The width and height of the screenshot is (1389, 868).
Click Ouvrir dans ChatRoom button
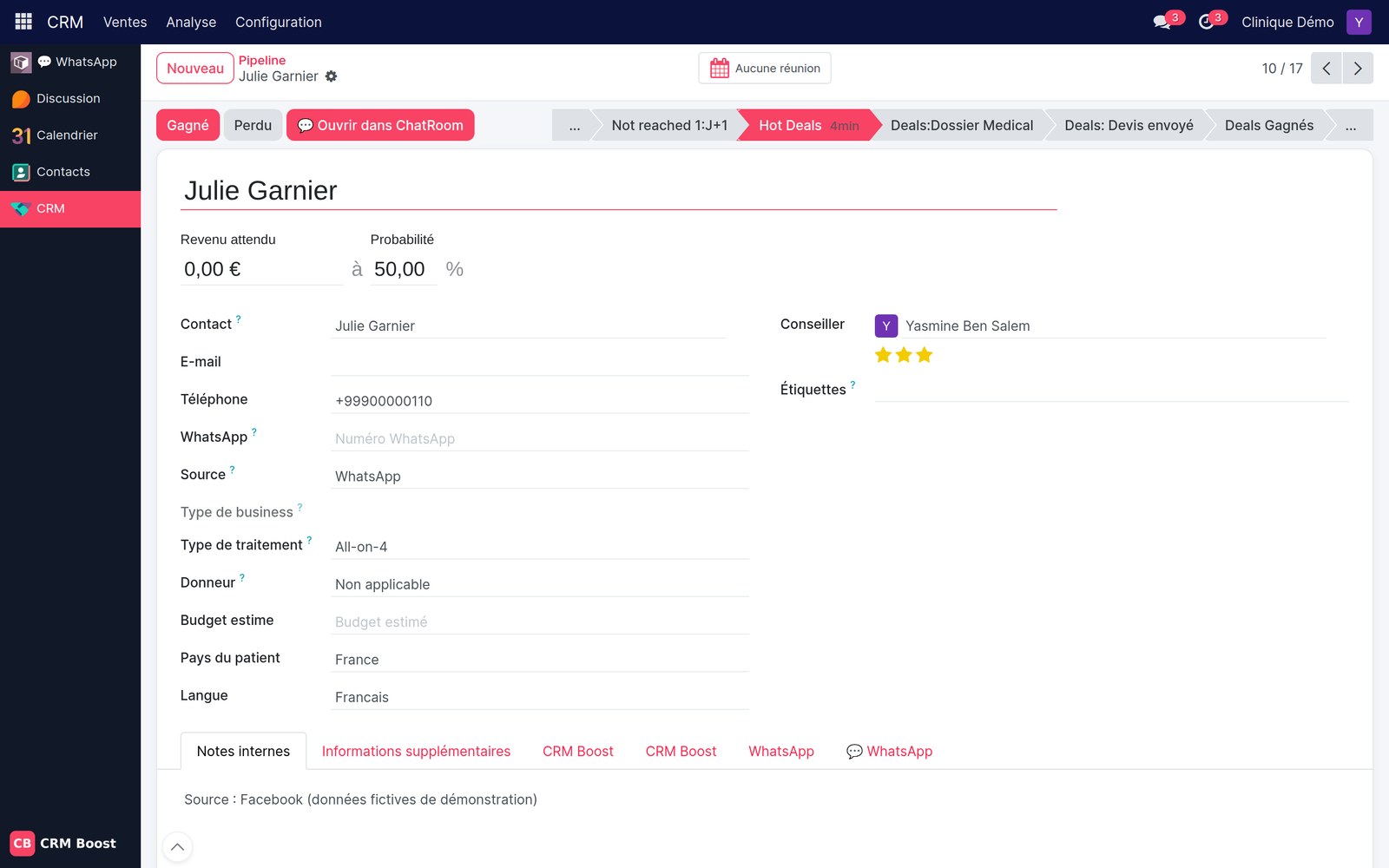(x=380, y=125)
